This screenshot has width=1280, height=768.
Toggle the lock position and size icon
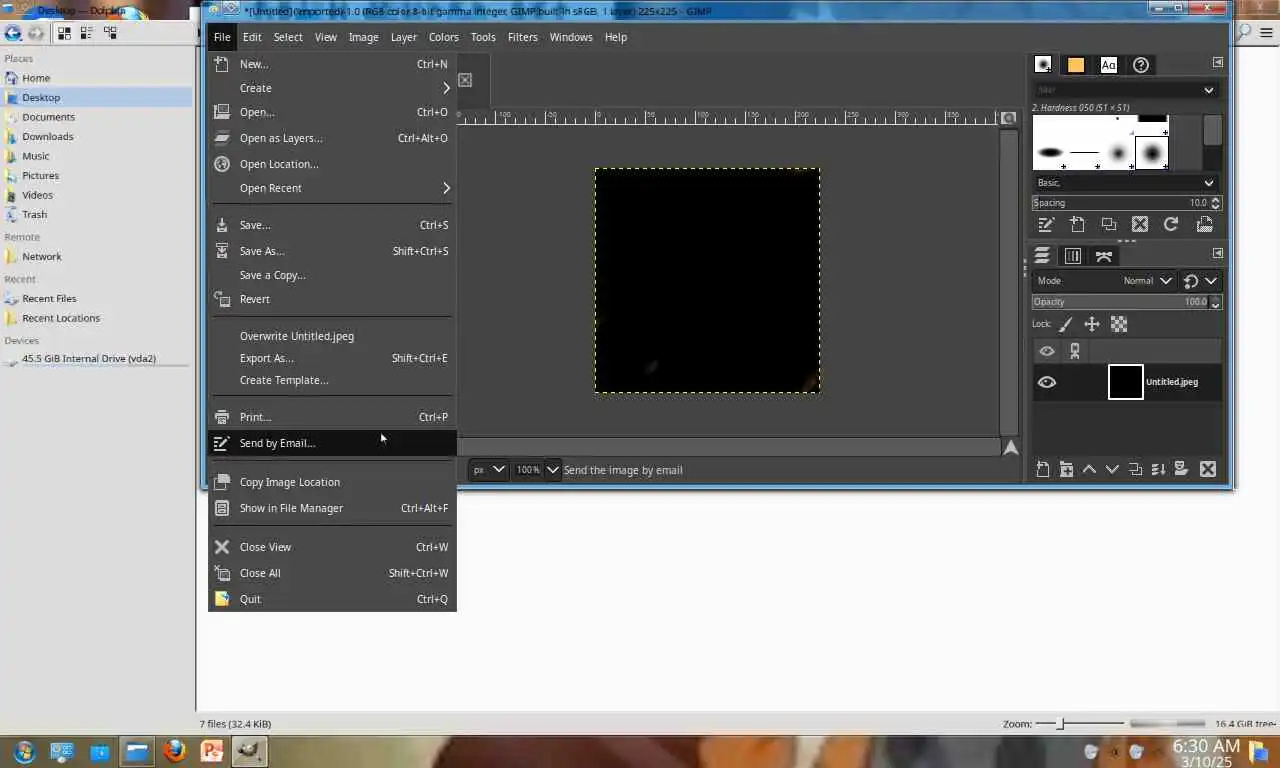pyautogui.click(x=1092, y=324)
